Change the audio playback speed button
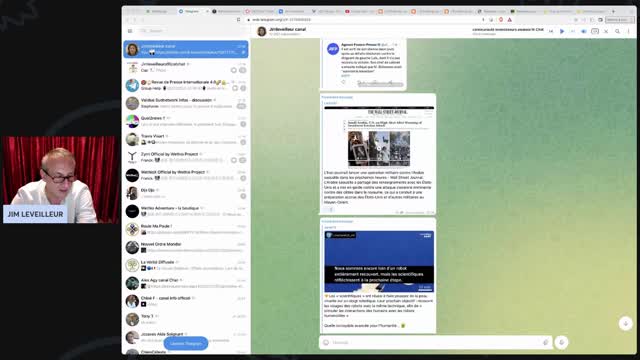640x360 pixels. 595,31
